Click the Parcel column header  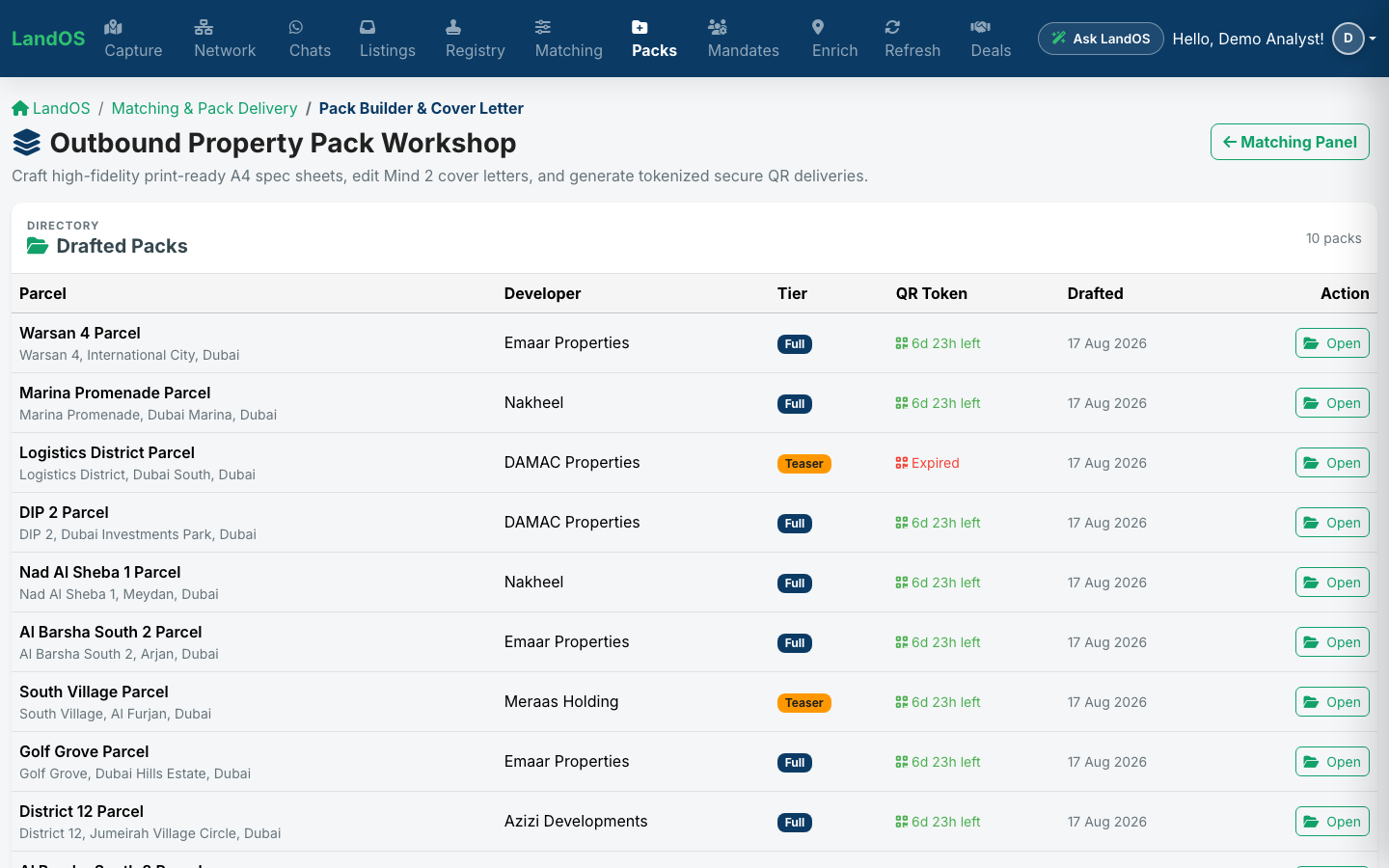(42, 293)
